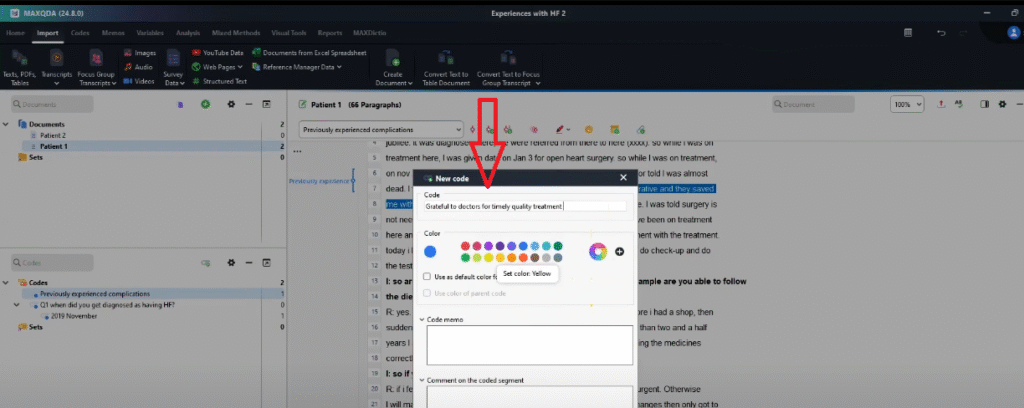Click the Document search field
This screenshot has height=408, width=1024.
pos(813,104)
